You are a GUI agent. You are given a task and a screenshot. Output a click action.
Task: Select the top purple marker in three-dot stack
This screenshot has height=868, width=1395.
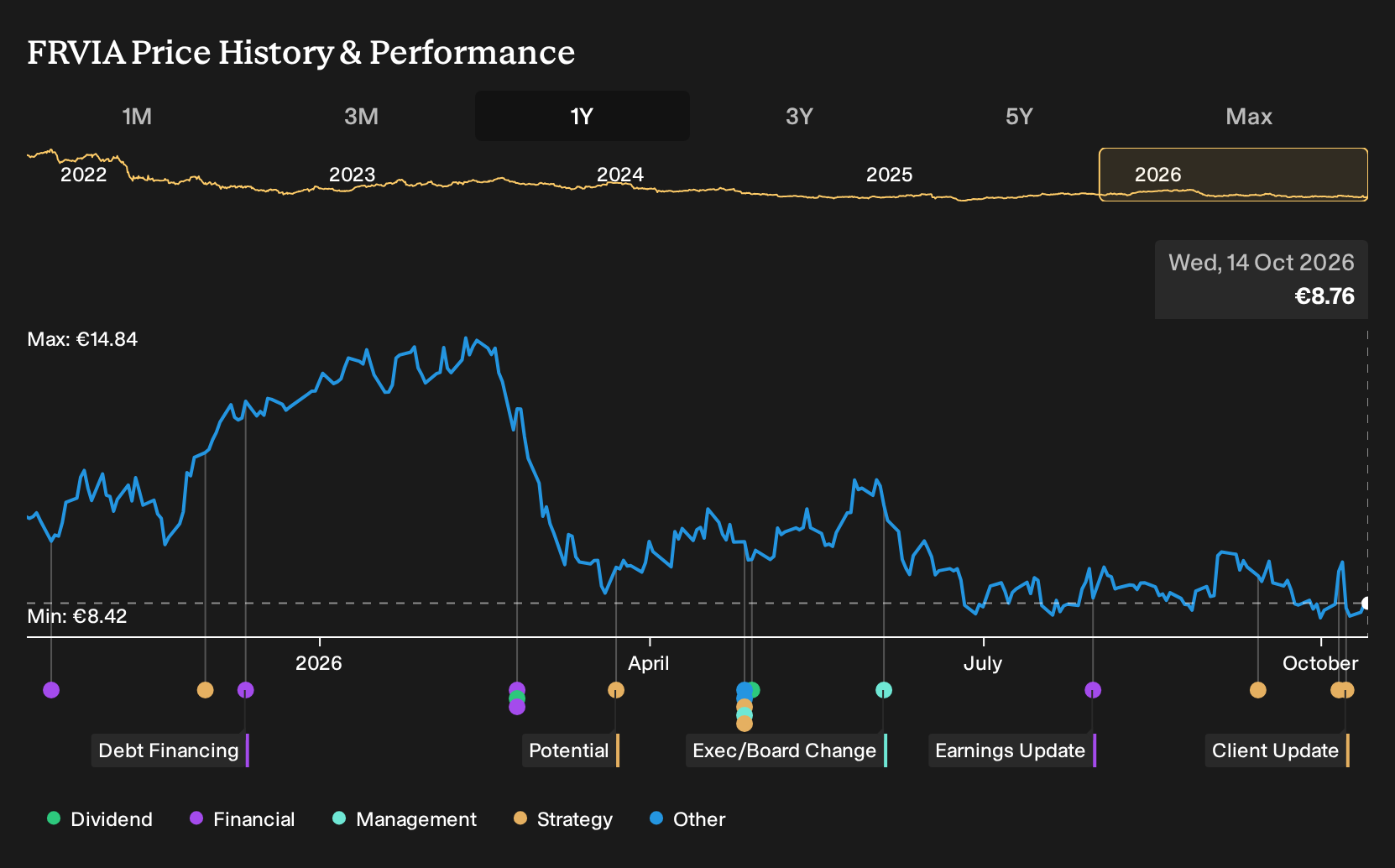click(x=517, y=689)
